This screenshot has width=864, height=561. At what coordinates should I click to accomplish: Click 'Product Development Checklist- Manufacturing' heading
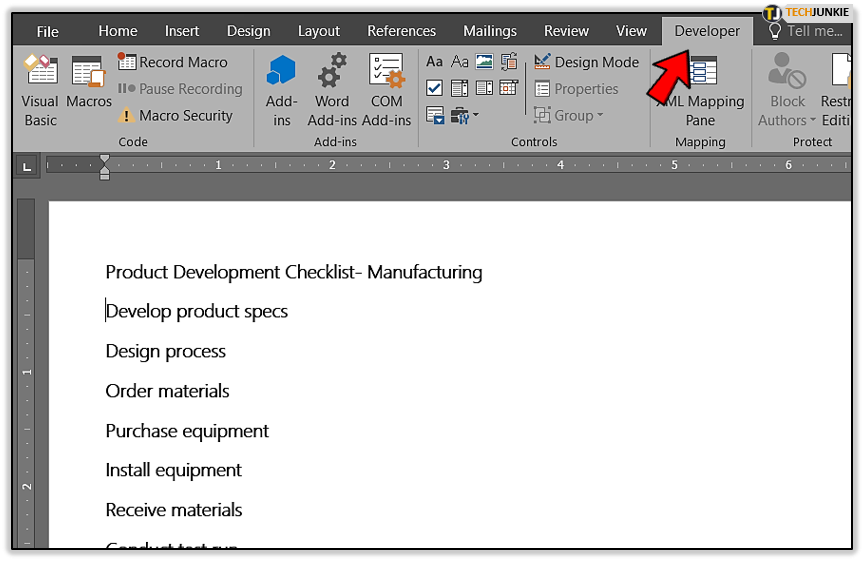click(294, 272)
